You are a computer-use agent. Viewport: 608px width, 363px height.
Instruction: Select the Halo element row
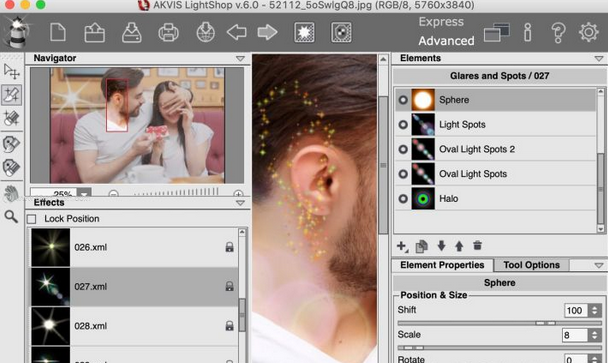[x=495, y=199]
